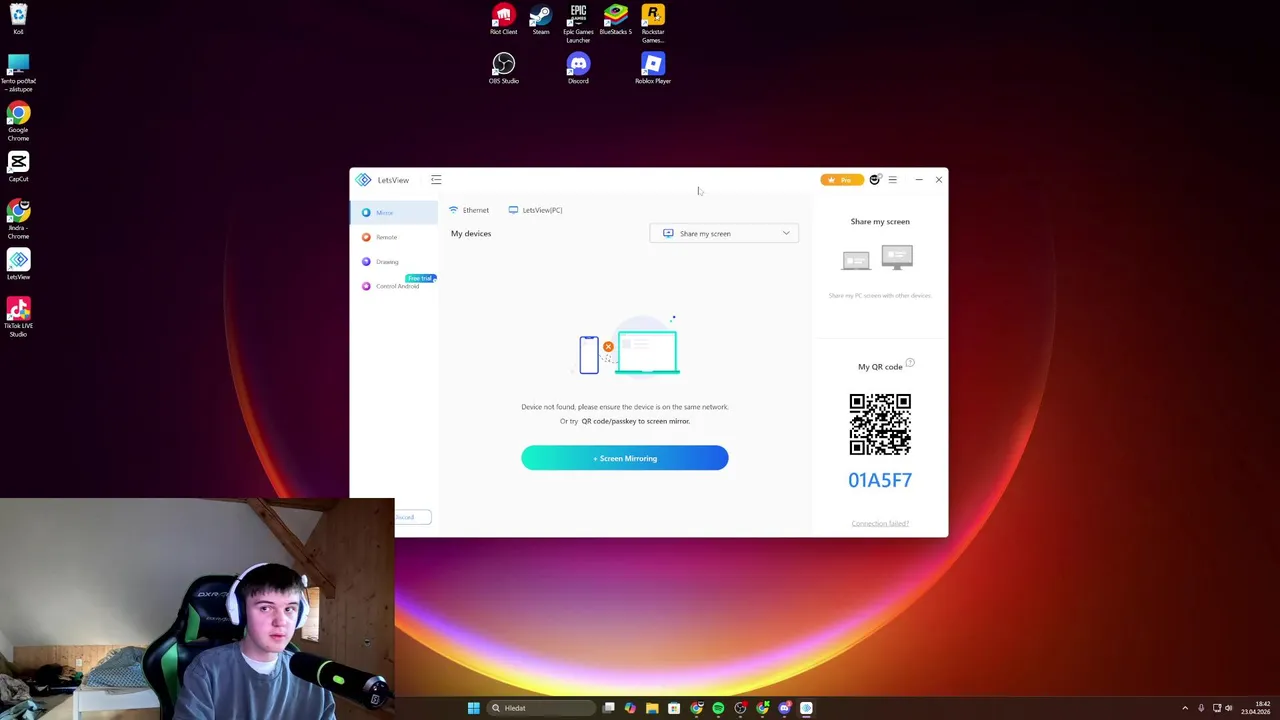Select the Roblox Player desktop icon
The width and height of the screenshot is (1280, 720).
point(653,69)
